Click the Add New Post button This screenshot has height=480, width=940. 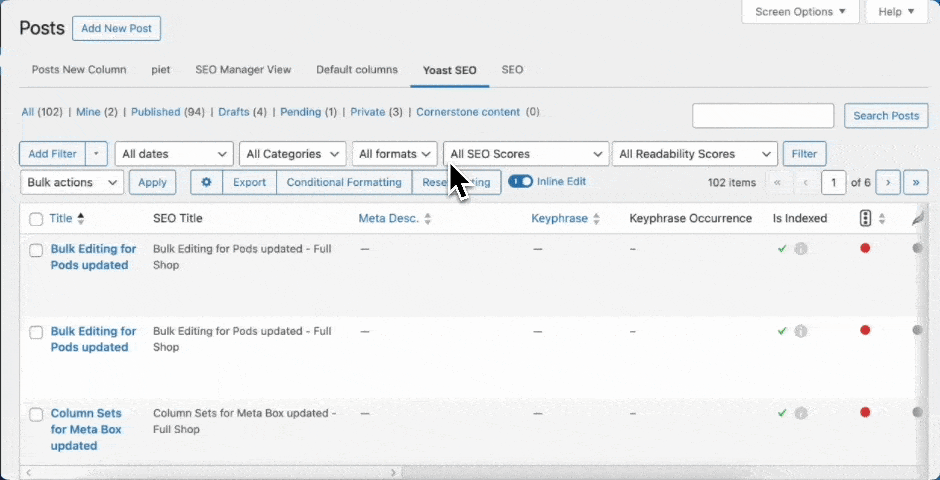tap(116, 28)
